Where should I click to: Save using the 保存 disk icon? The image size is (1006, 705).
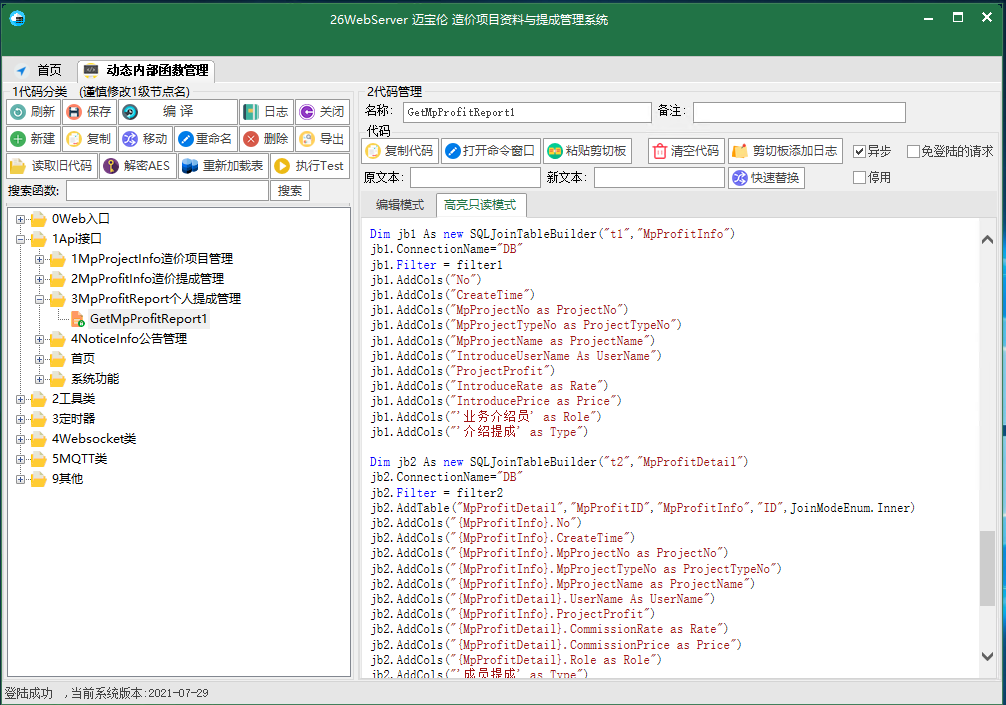[90, 112]
